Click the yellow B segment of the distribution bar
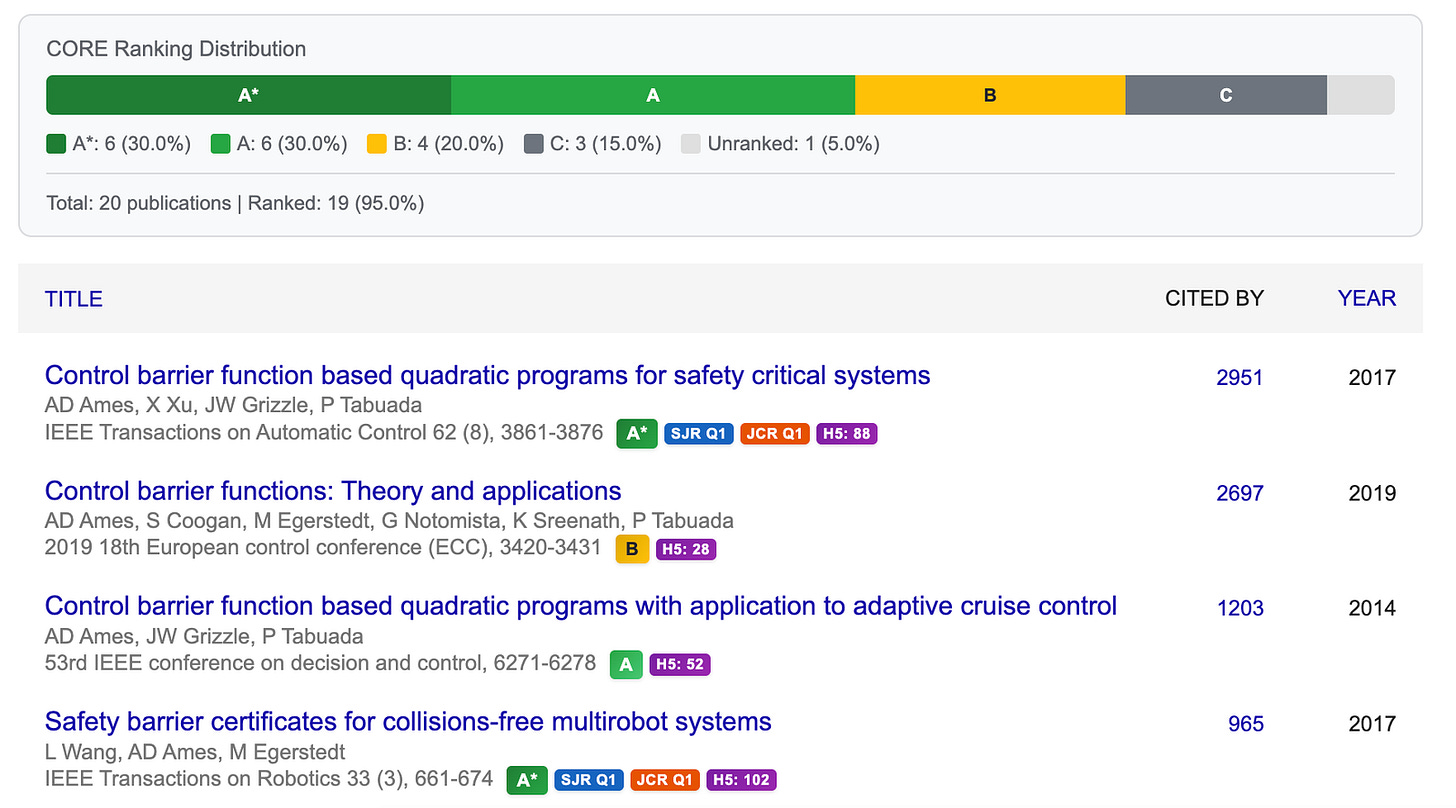This screenshot has height=808, width=1456. tap(990, 95)
